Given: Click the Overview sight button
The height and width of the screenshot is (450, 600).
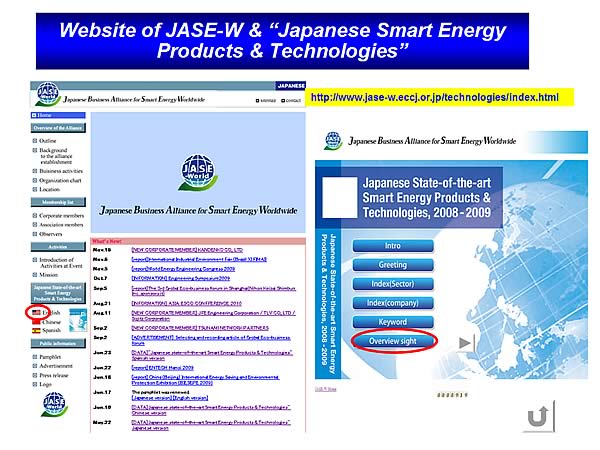Looking at the screenshot, I should pos(393,341).
